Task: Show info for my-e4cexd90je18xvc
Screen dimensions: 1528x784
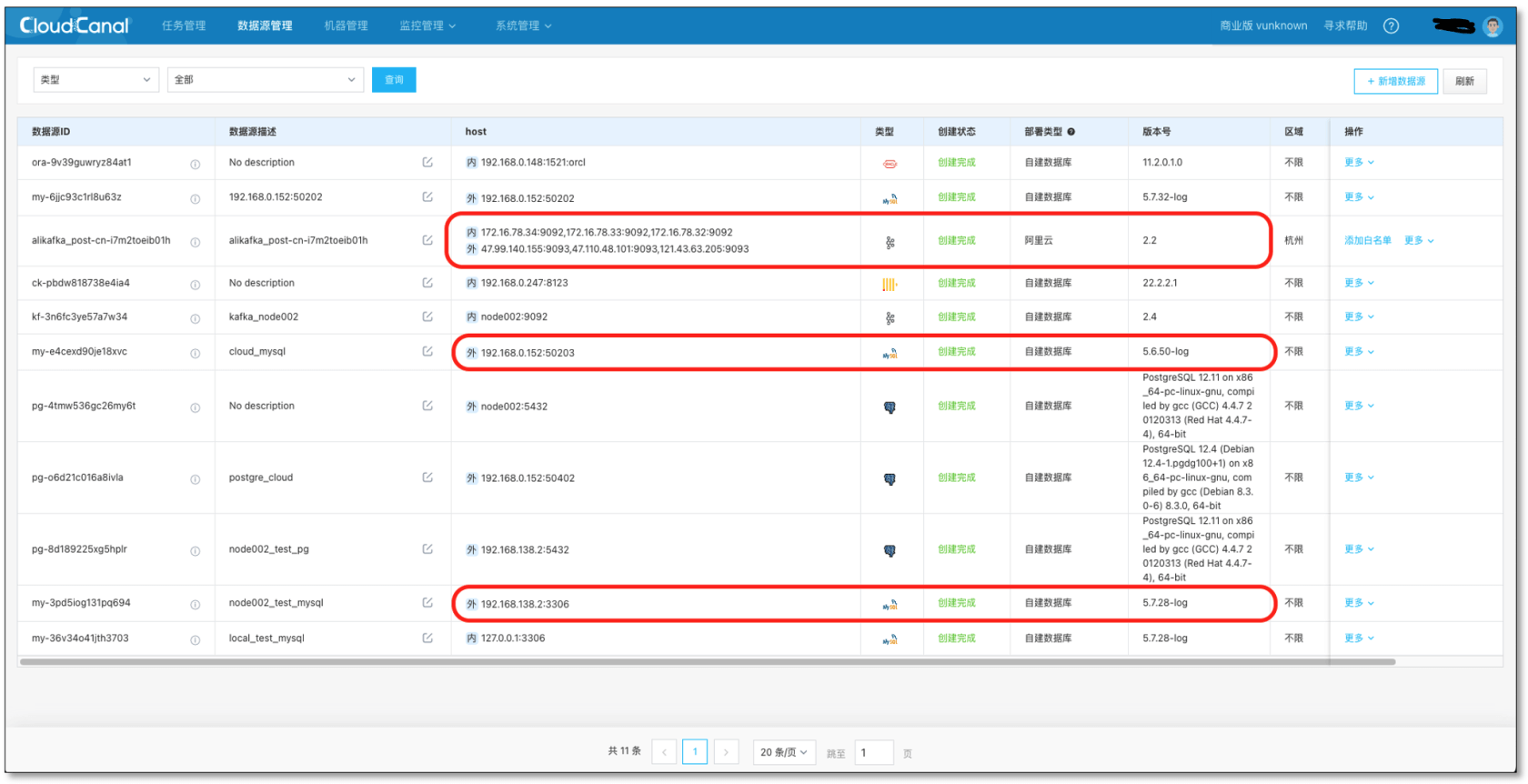Action: click(195, 353)
